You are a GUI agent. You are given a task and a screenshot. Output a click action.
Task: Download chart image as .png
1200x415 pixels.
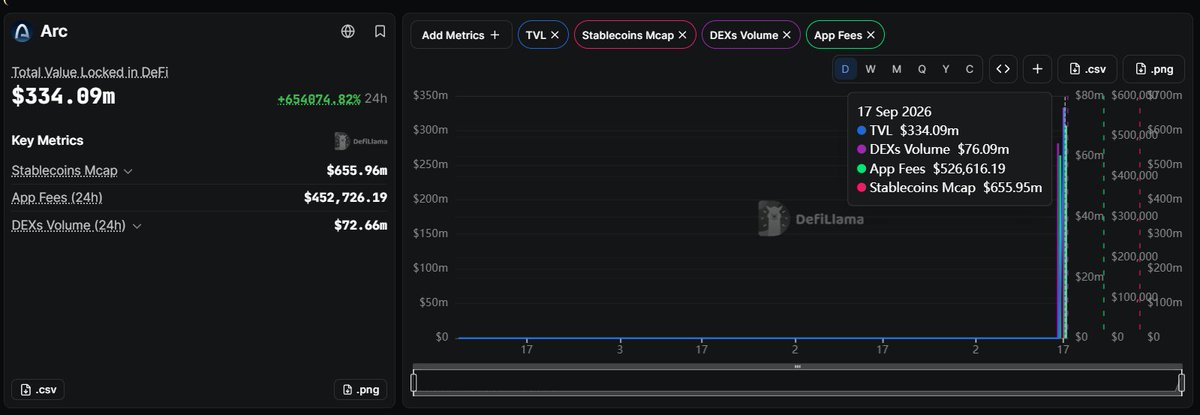click(x=1153, y=69)
